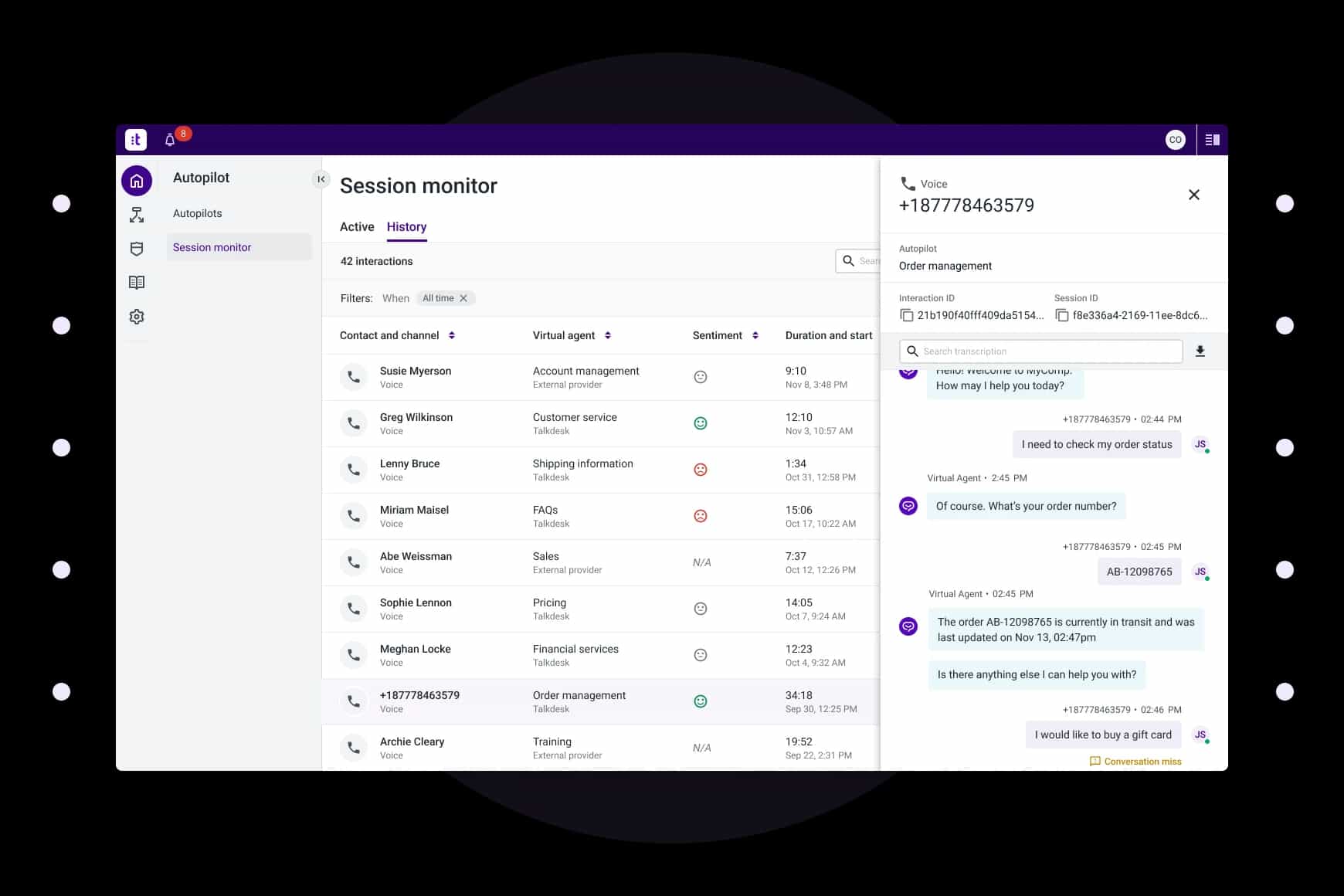Select the History tab
1344x896 pixels.
(406, 226)
